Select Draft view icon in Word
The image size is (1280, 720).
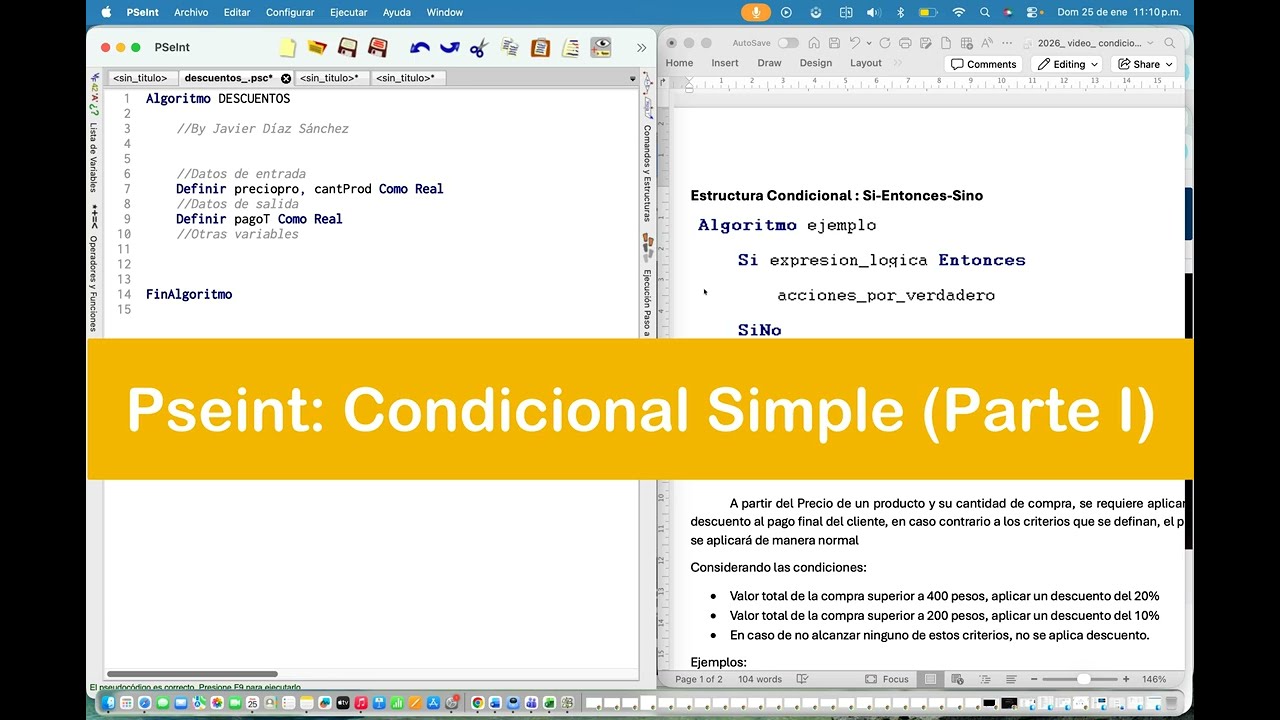click(x=1011, y=679)
